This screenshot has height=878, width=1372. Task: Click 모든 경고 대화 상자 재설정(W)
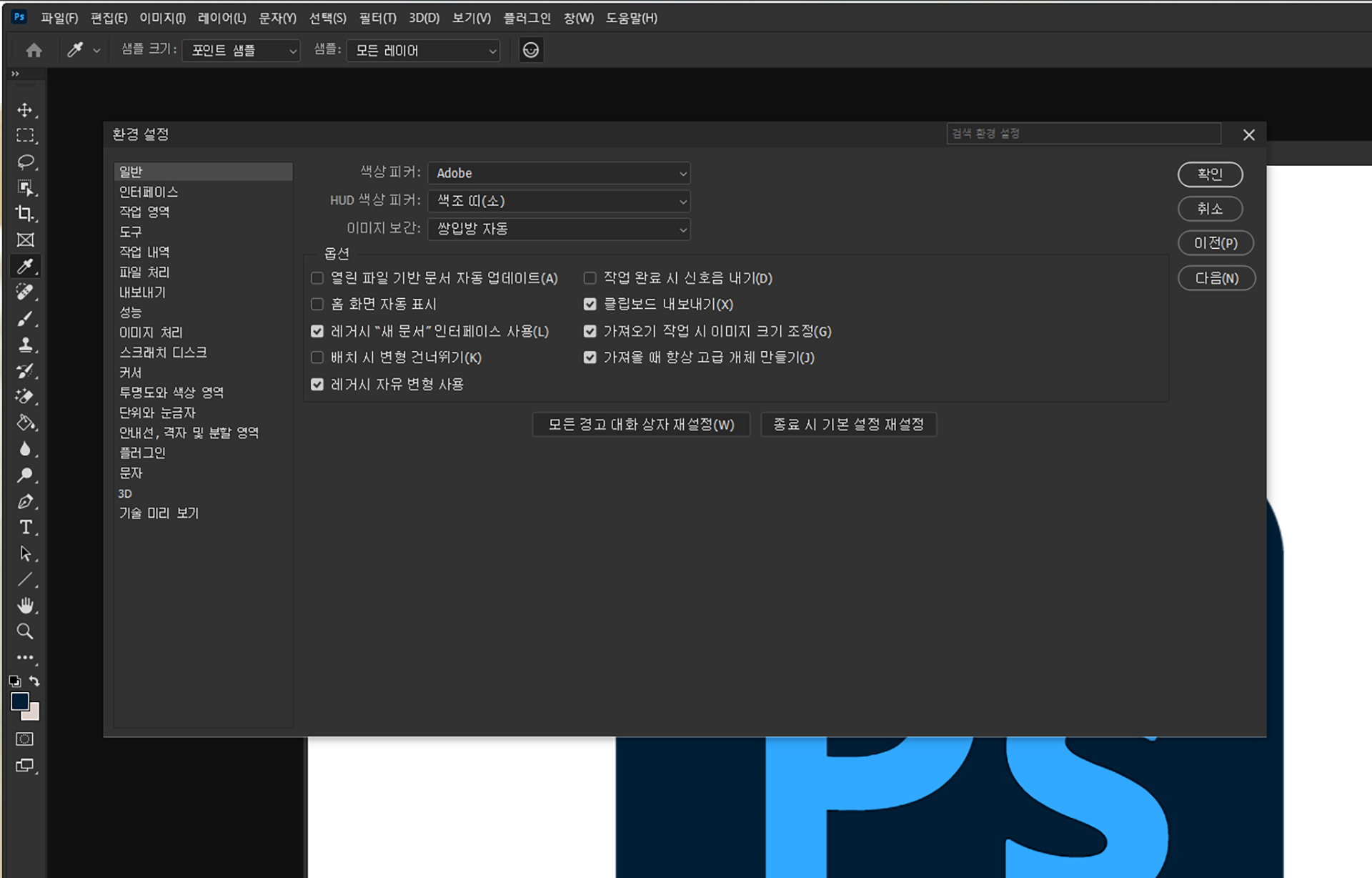pyautogui.click(x=641, y=425)
